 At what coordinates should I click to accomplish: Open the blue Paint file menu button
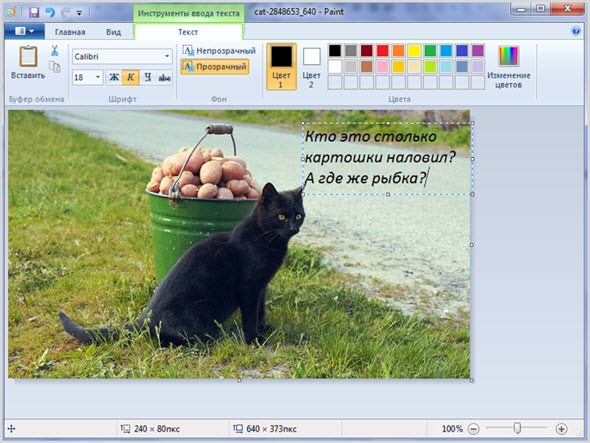tap(24, 31)
